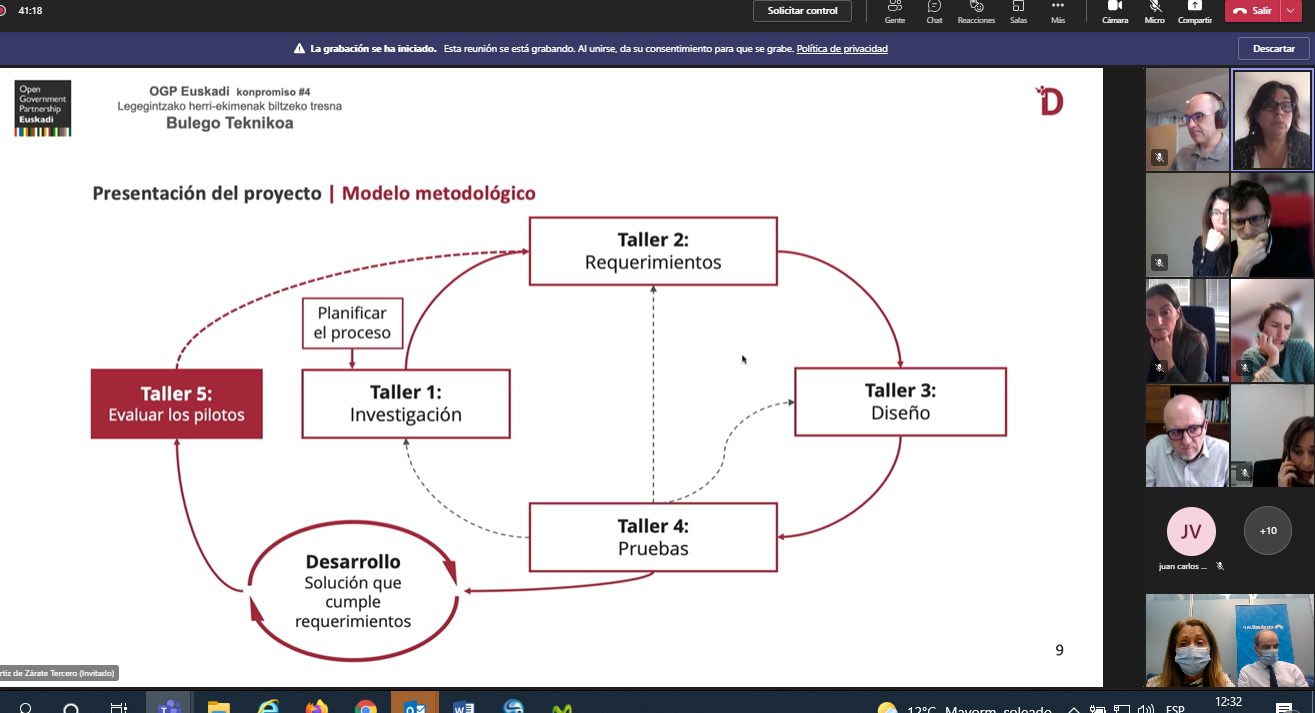Image resolution: width=1315 pixels, height=713 pixels.
Task: Click the Solicitar control button
Action: coord(802,11)
